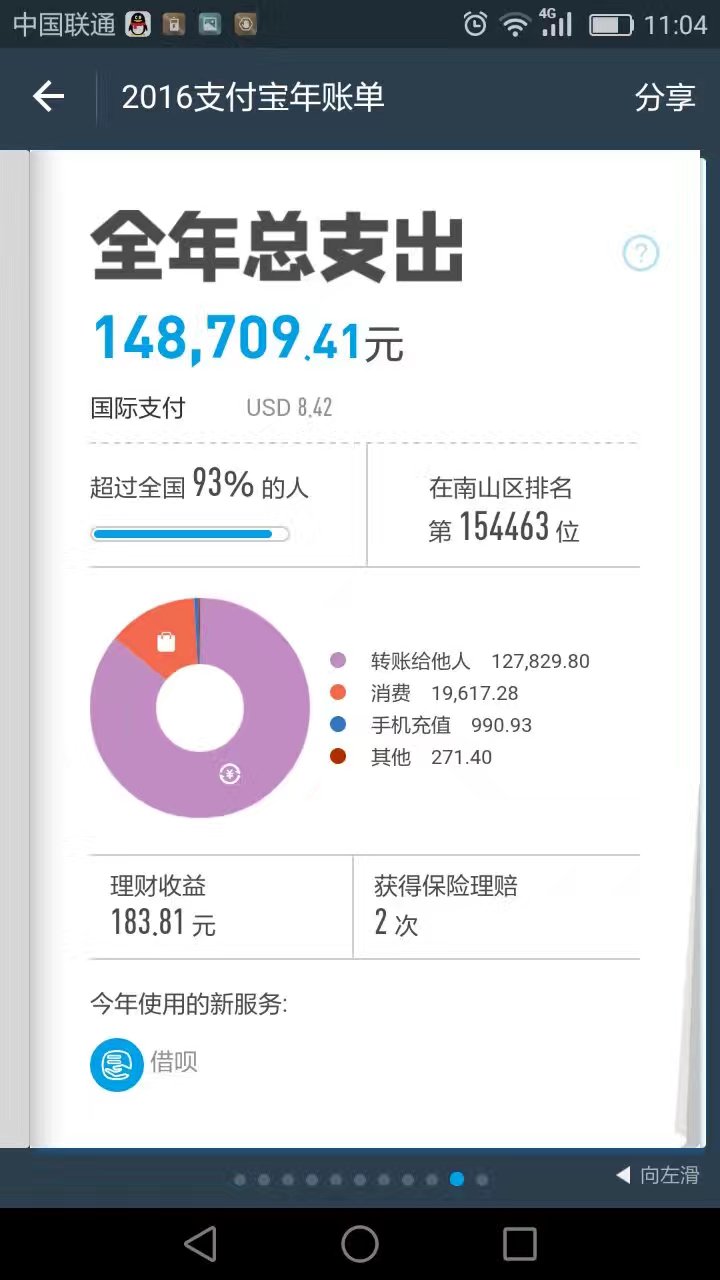The image size is (720, 1280).
Task: Tap the battery status icon
Action: click(x=611, y=25)
